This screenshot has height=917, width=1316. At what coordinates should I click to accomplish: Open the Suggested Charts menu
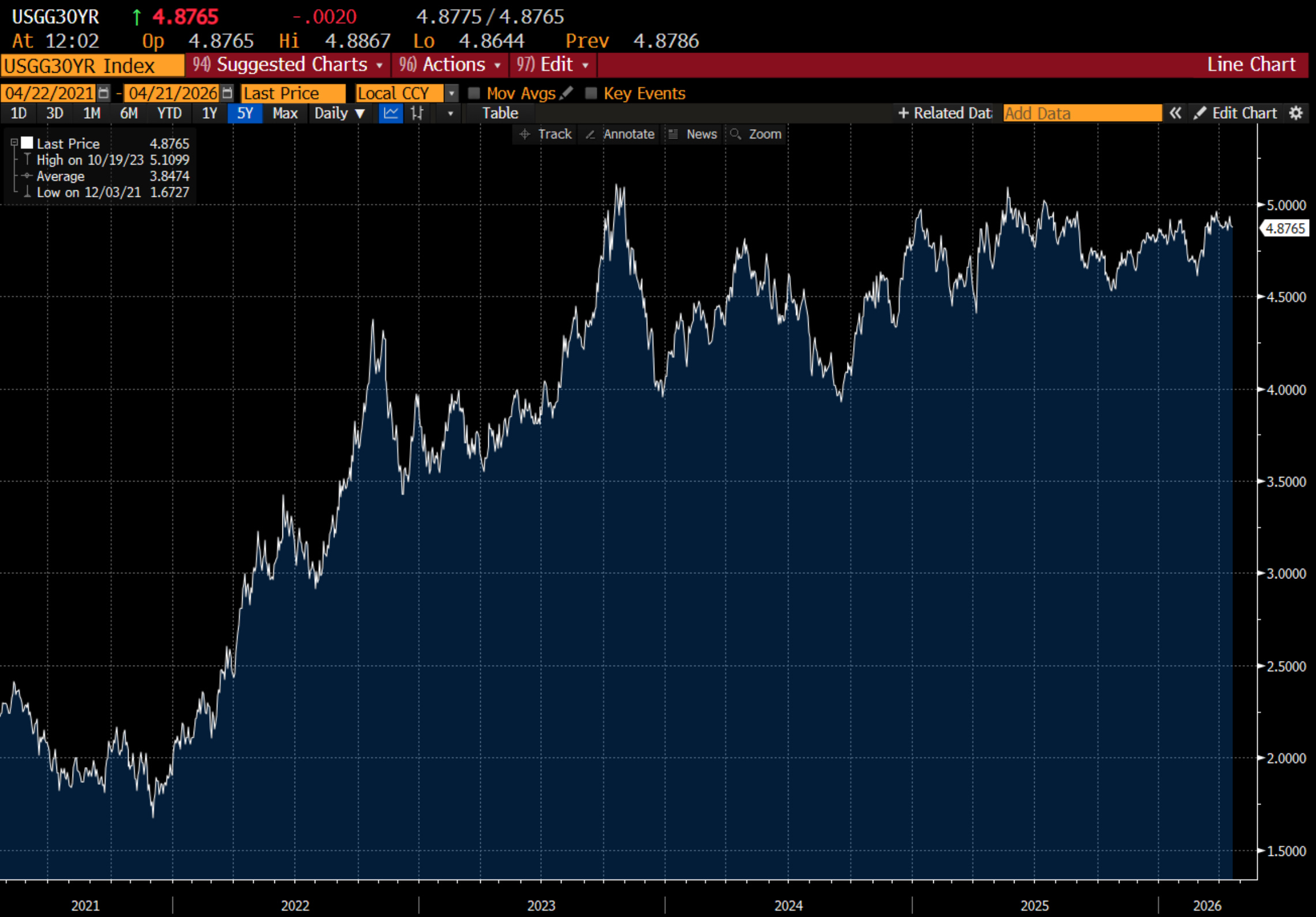point(287,65)
